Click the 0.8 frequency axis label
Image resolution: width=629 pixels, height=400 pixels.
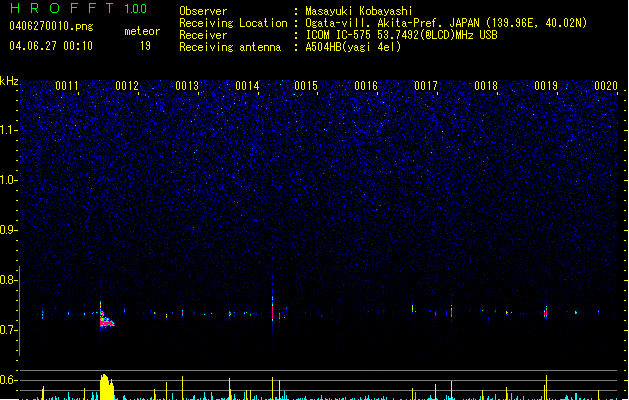point(8,280)
